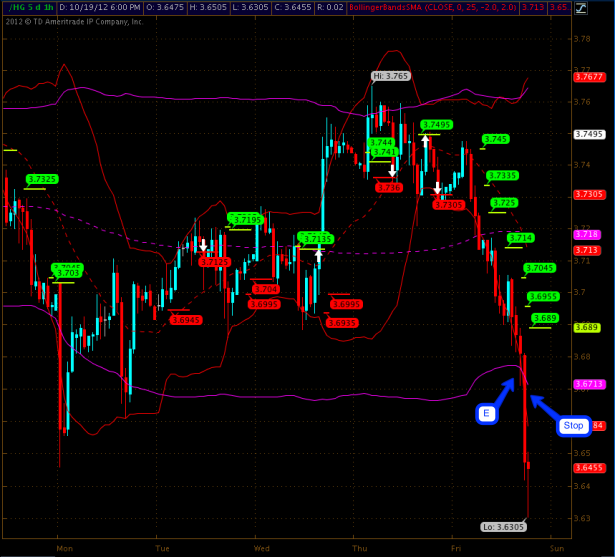The width and height of the screenshot is (615, 557).
Task: Select the red 3.7677 price axis tag
Action: pyautogui.click(x=588, y=77)
